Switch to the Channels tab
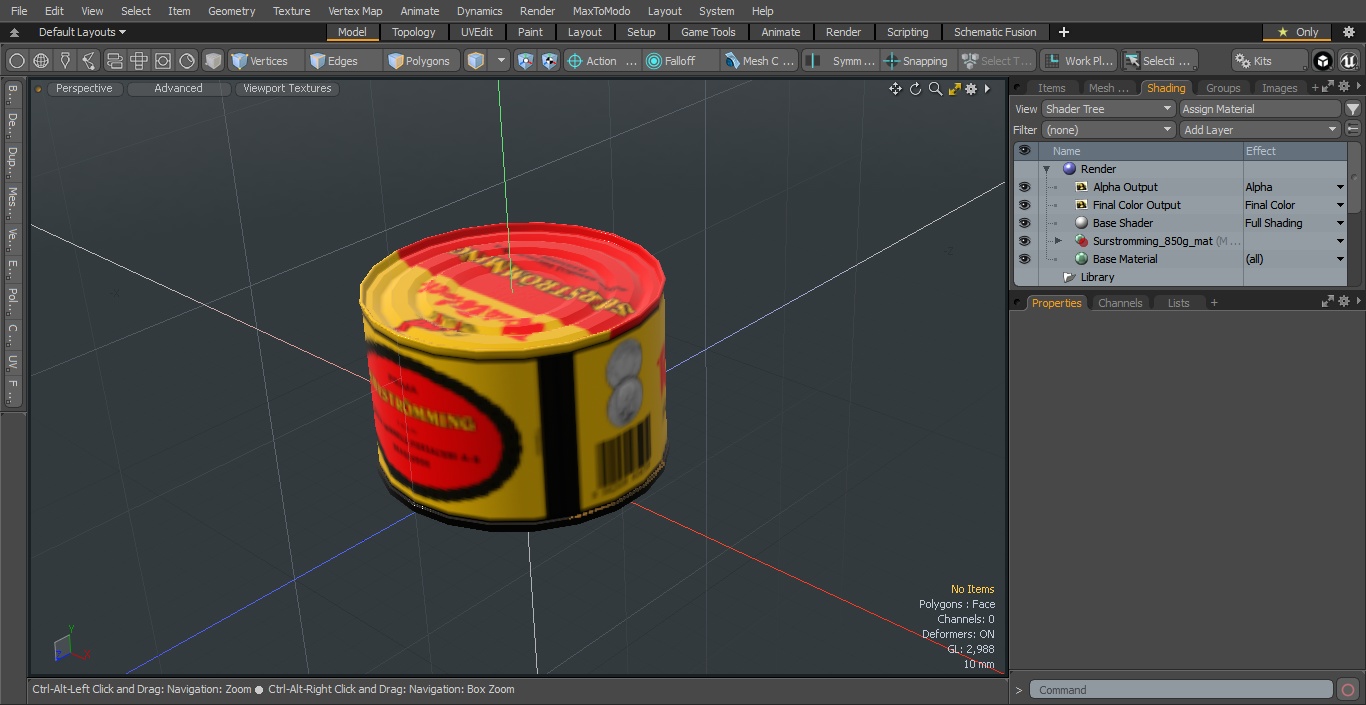1366x705 pixels. [1120, 303]
